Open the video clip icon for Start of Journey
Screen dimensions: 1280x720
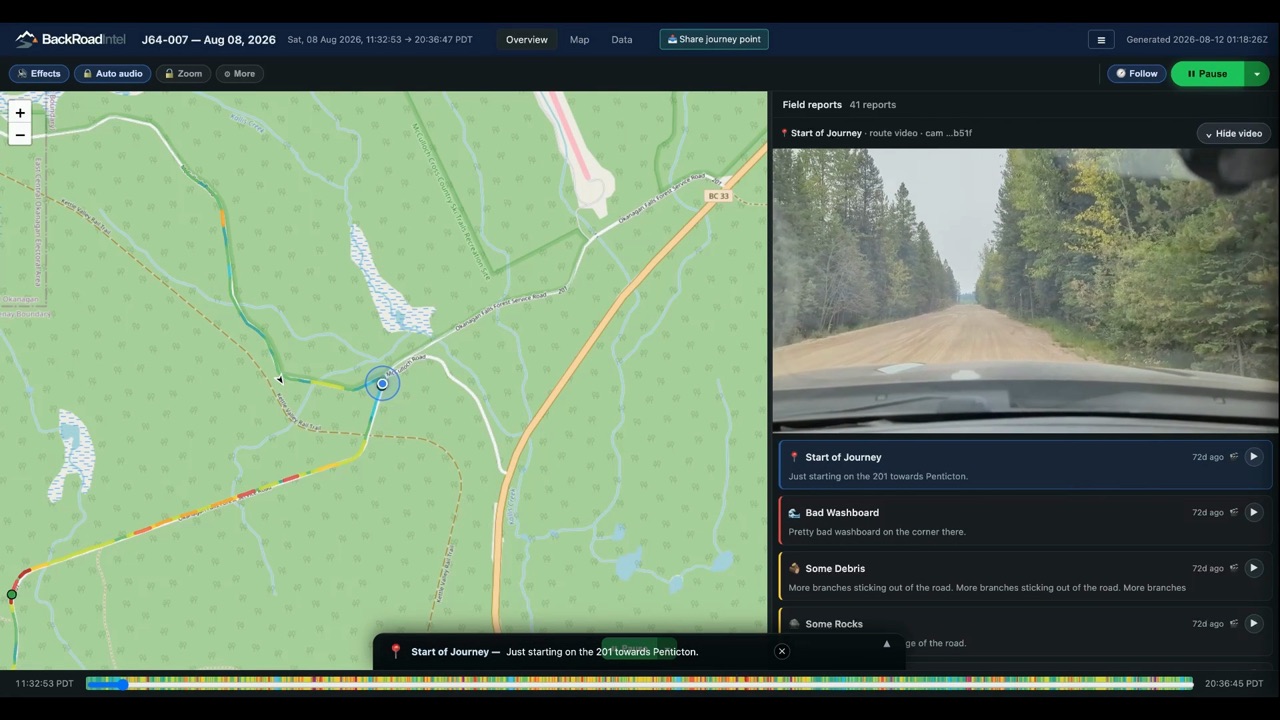(1234, 457)
